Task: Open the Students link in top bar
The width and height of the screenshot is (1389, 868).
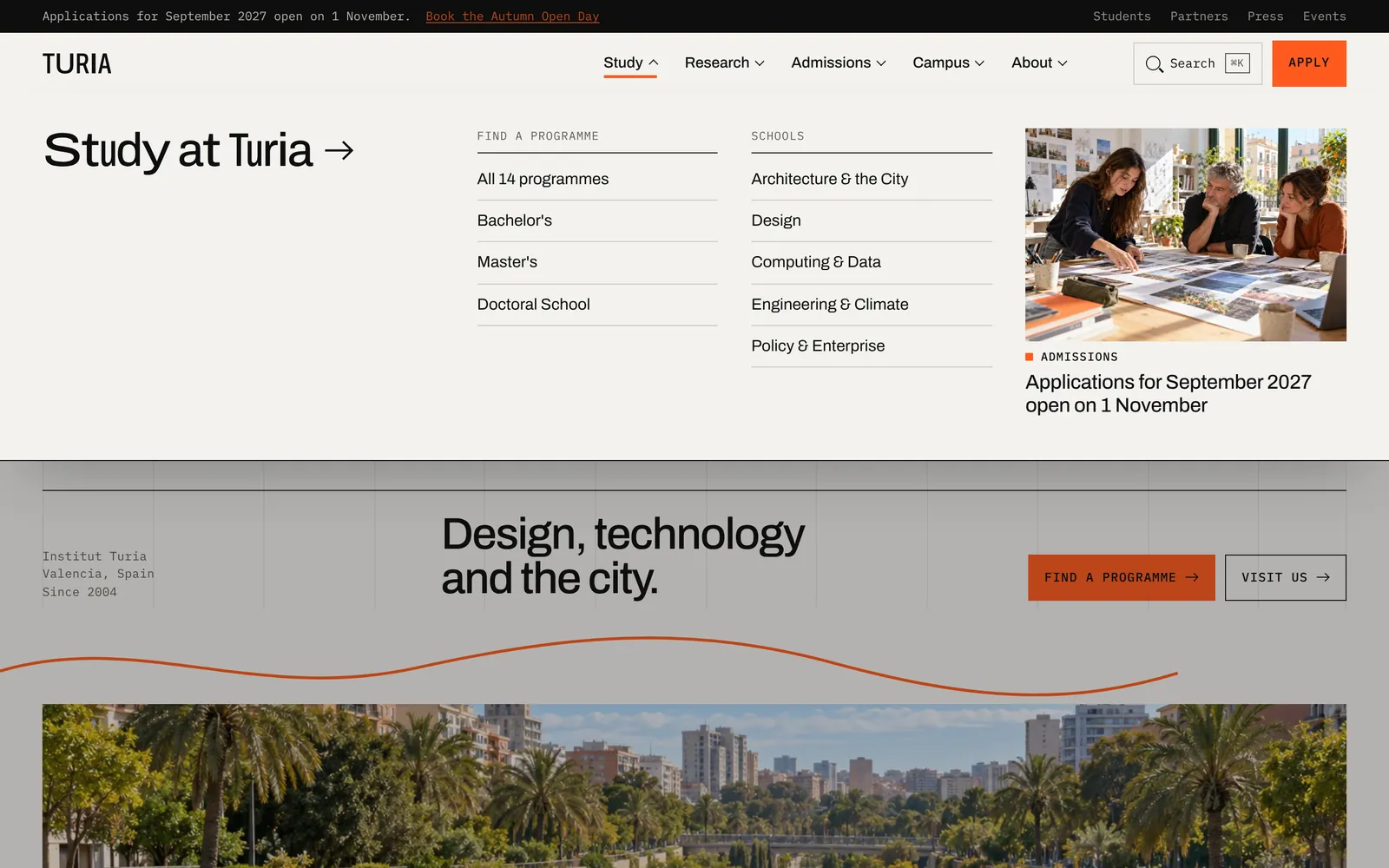Action: pos(1122,16)
